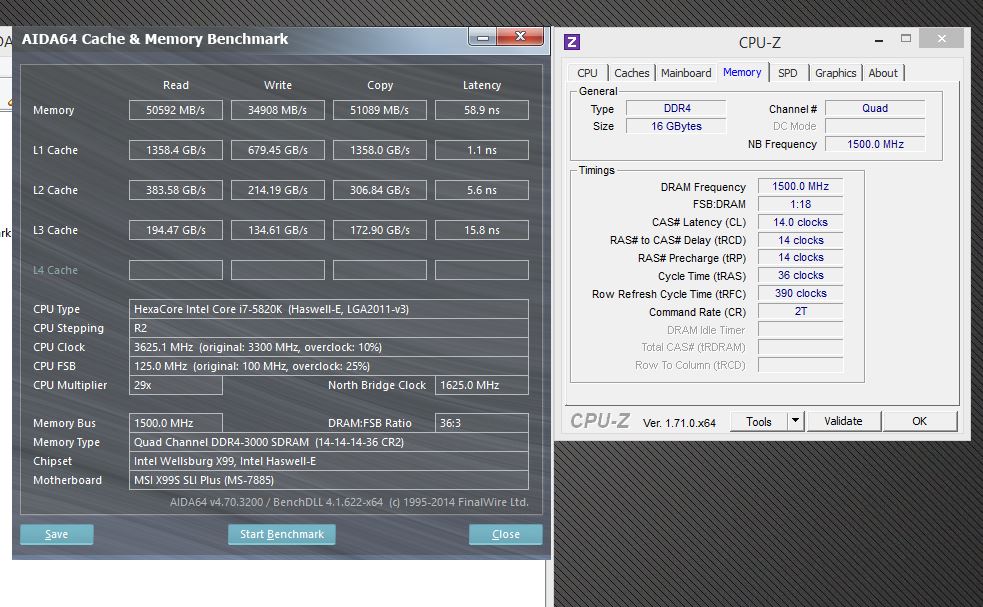The width and height of the screenshot is (983, 607).
Task: Click the L3 Cache Read value 194.47 GB/s
Action: (x=176, y=230)
